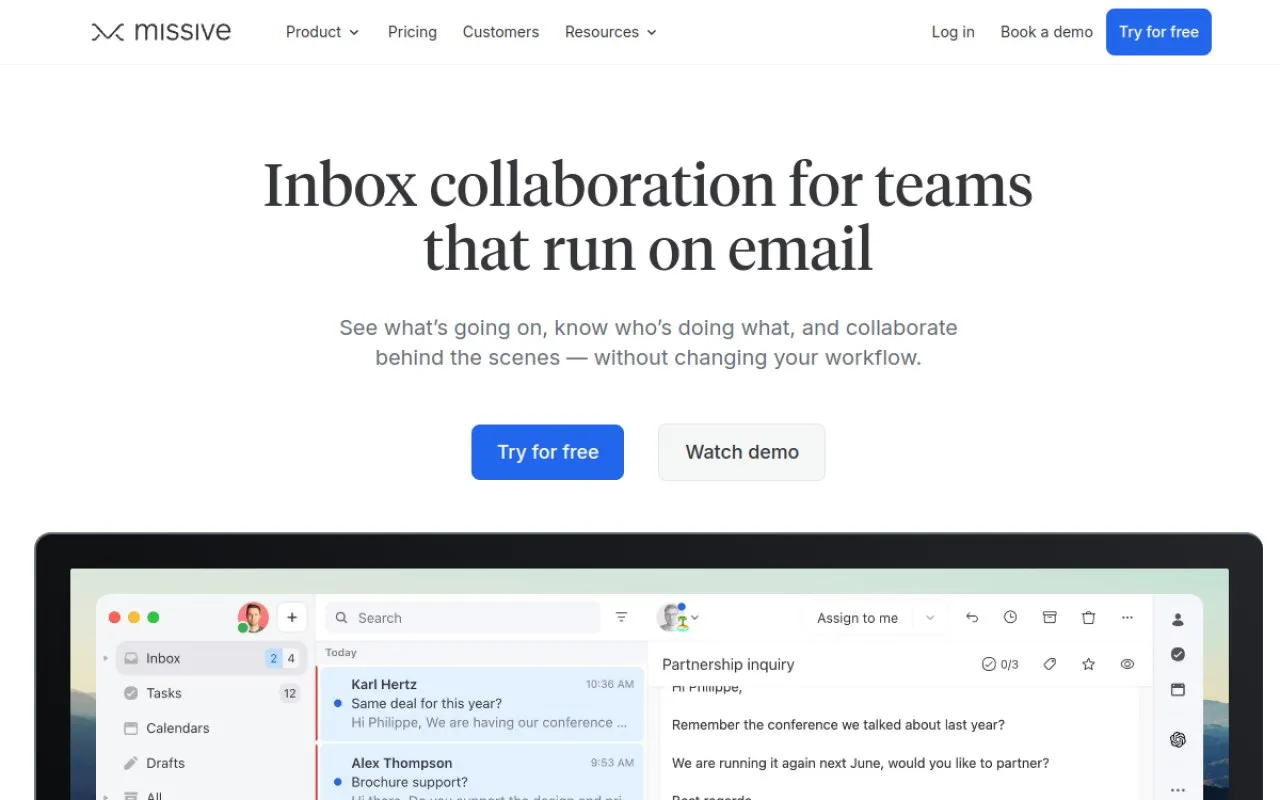The image size is (1280, 800).
Task: Go to the Customers page
Action: (500, 32)
